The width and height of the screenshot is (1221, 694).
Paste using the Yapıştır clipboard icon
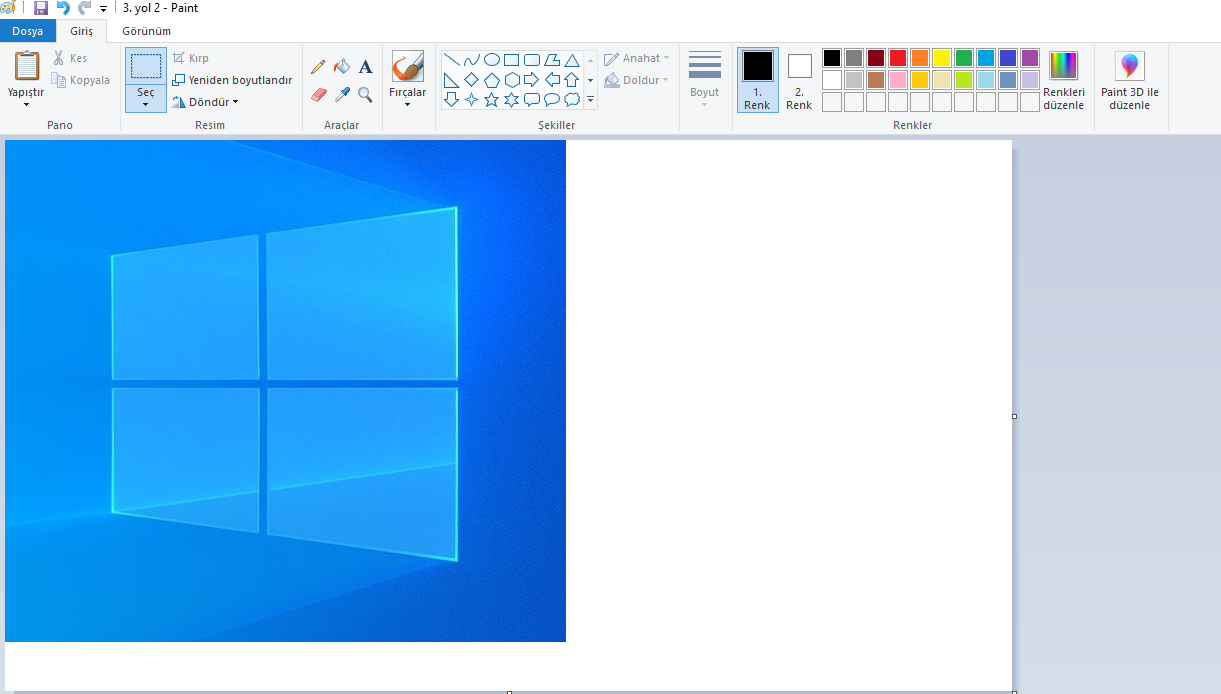coord(26,66)
